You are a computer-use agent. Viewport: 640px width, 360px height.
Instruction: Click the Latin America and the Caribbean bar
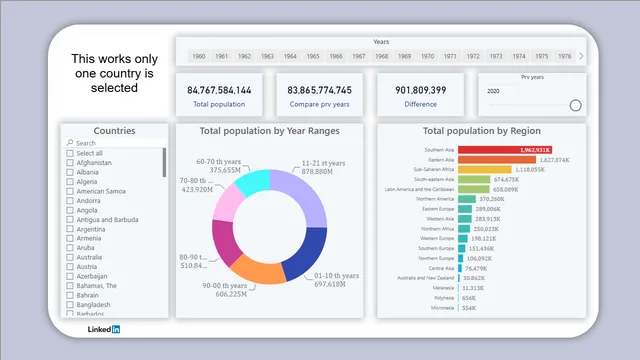click(x=473, y=189)
